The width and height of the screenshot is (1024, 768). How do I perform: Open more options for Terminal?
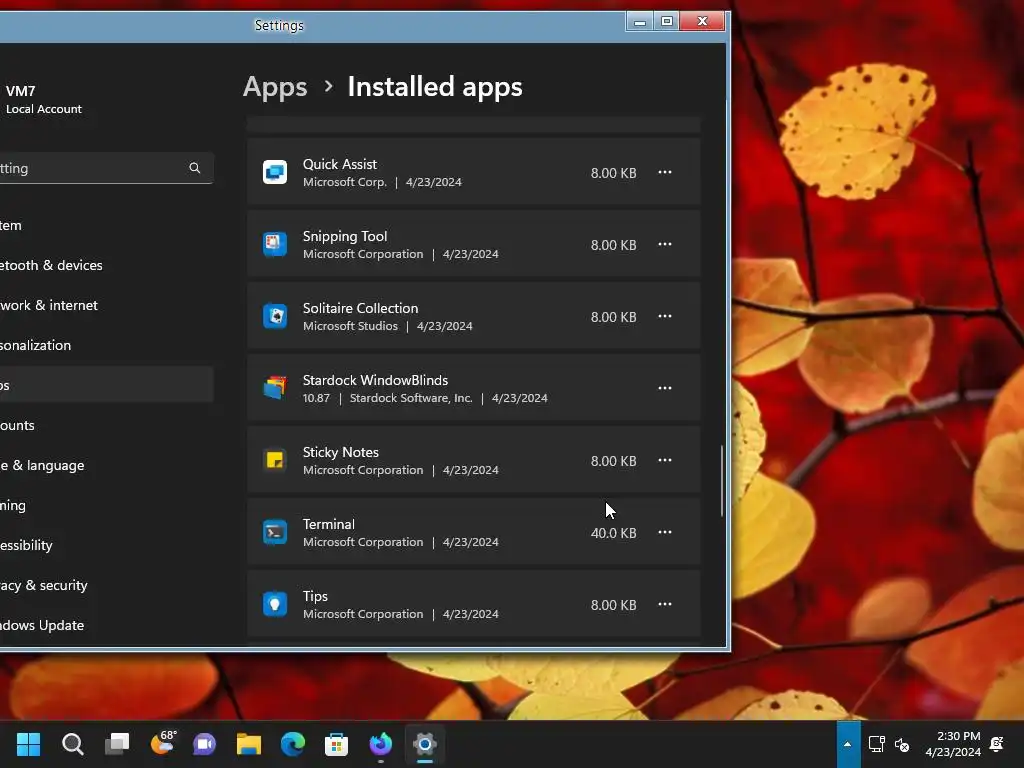point(665,532)
